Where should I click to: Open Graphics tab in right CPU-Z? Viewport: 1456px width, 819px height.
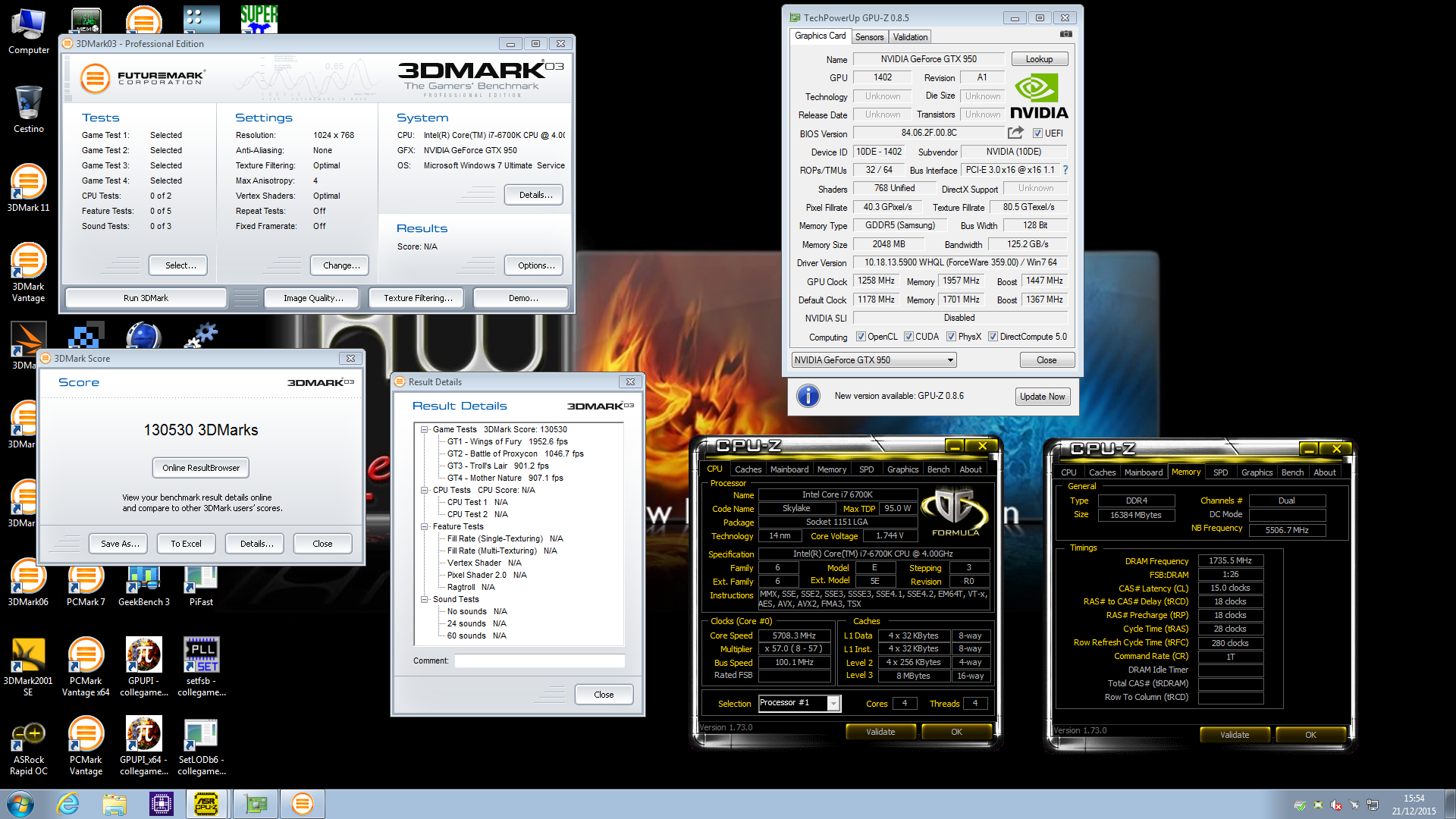pyautogui.click(x=1257, y=472)
